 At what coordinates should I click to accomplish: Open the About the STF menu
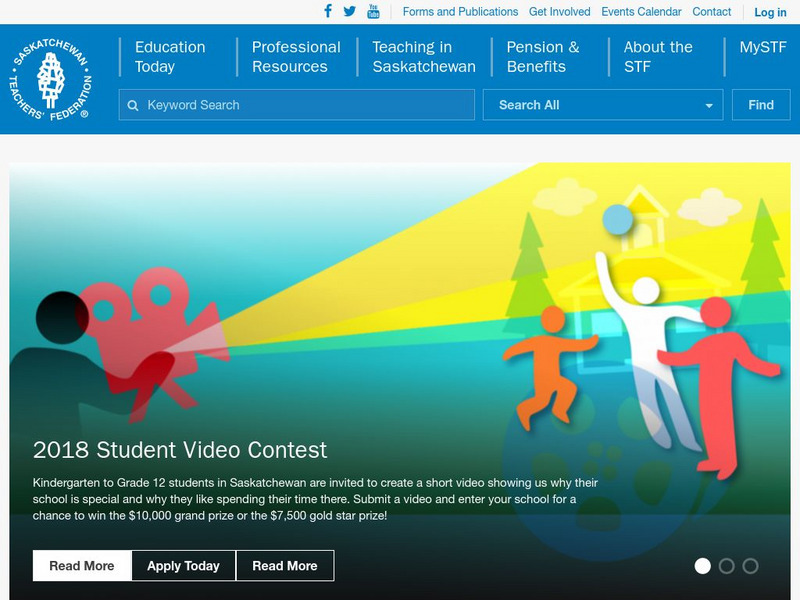(658, 57)
